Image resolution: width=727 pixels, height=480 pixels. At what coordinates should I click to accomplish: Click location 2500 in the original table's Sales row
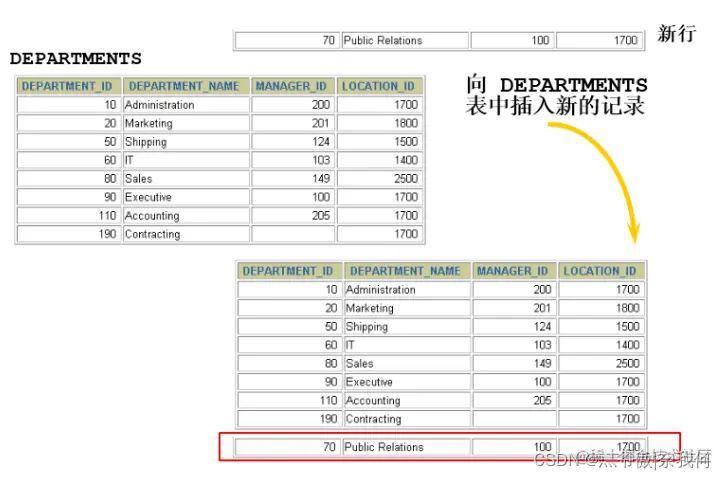pos(406,179)
